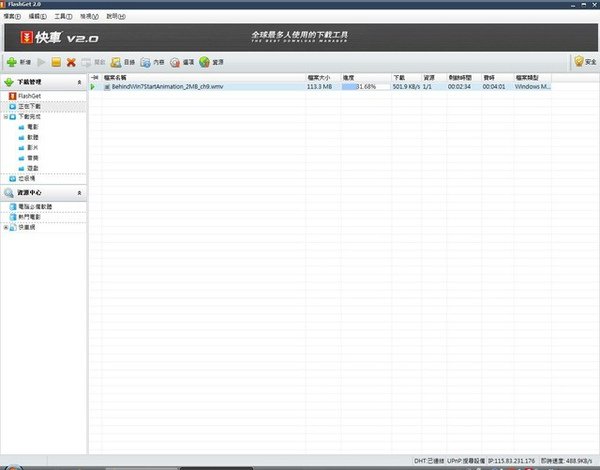Click the green plus new download icon
This screenshot has width=600, height=470.
[x=12, y=62]
